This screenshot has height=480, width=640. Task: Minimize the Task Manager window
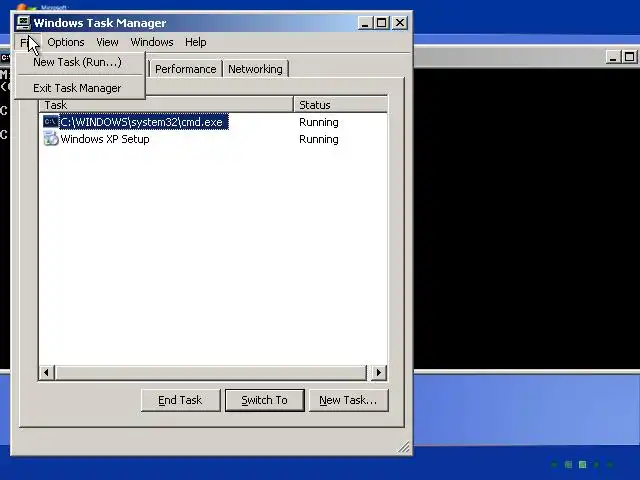[x=365, y=23]
